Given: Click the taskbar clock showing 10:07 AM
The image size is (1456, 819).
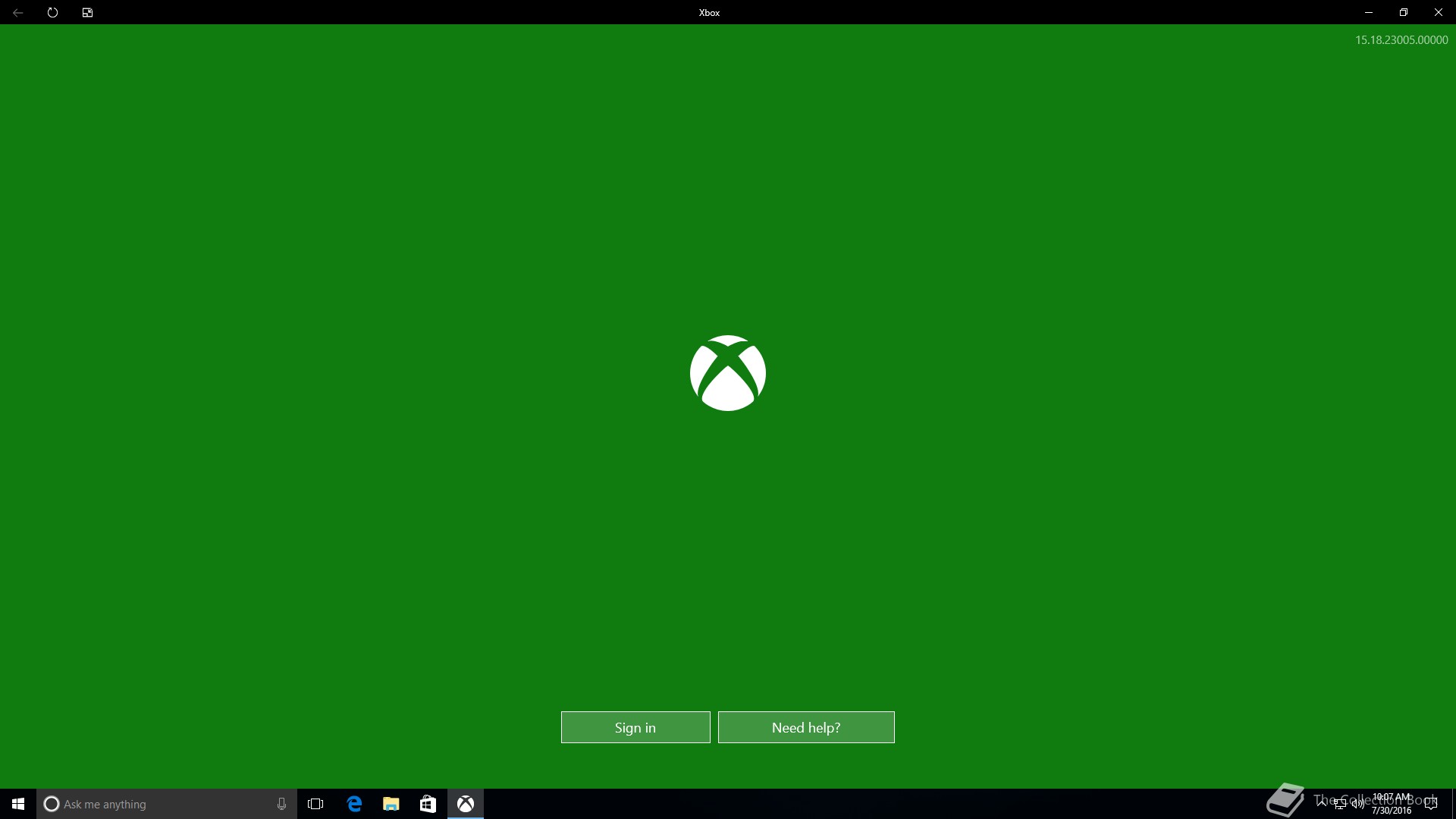Looking at the screenshot, I should tap(1392, 804).
